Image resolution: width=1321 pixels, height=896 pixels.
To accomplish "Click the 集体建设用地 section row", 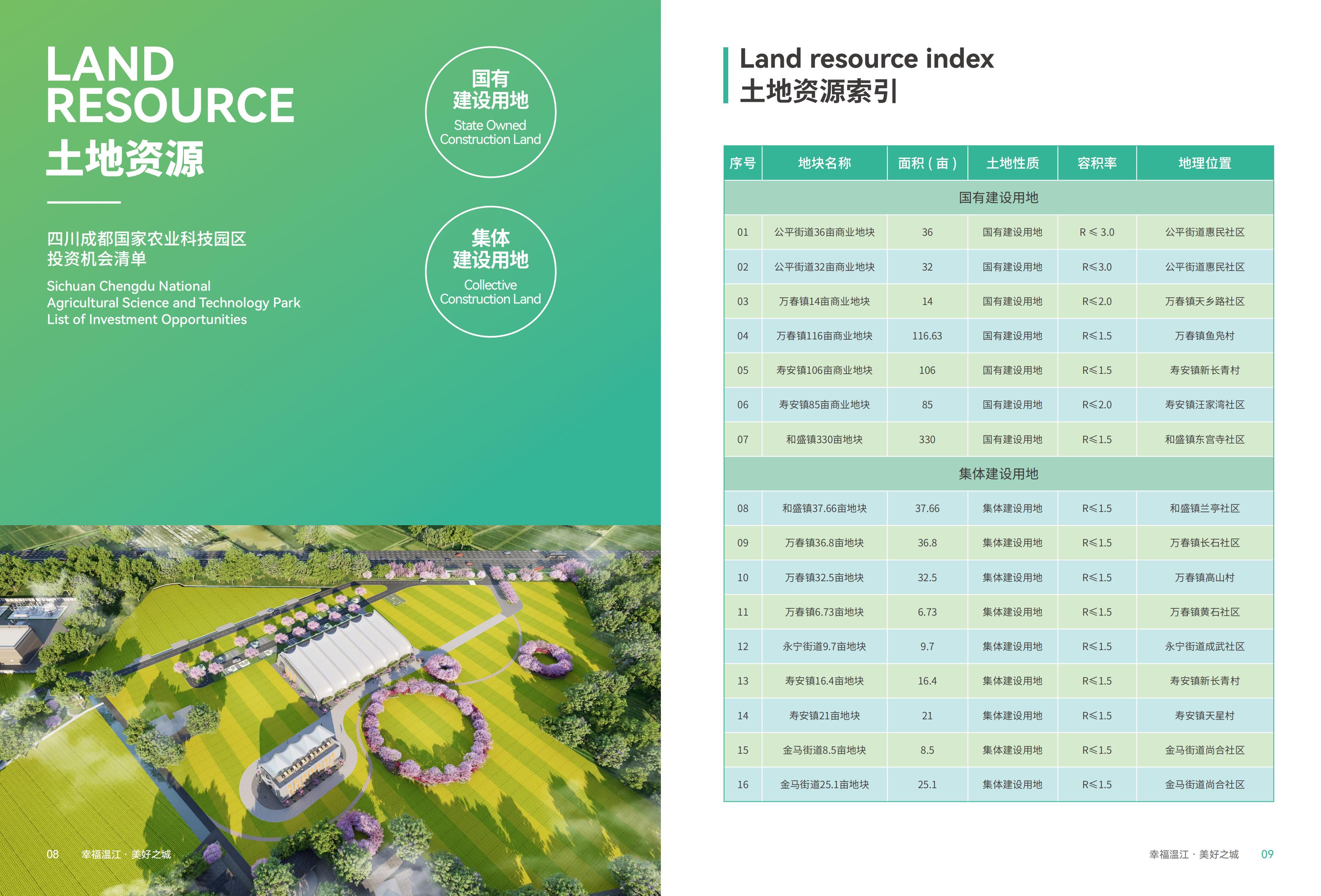I will coord(998,474).
